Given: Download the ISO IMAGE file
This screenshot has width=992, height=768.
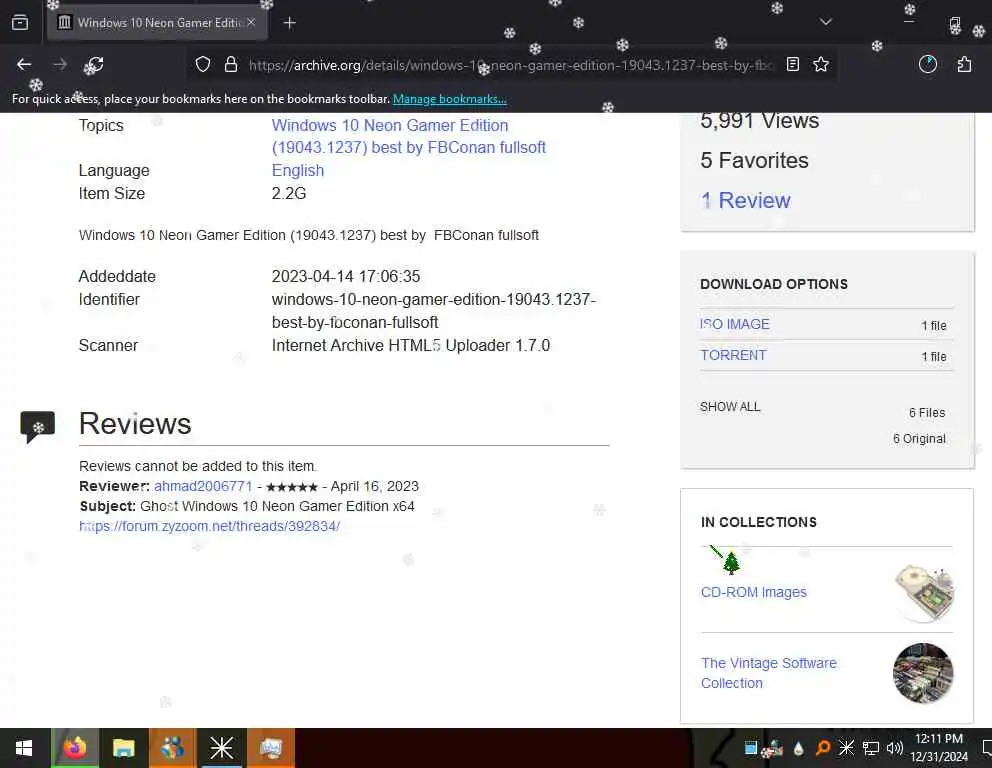Looking at the screenshot, I should [735, 324].
